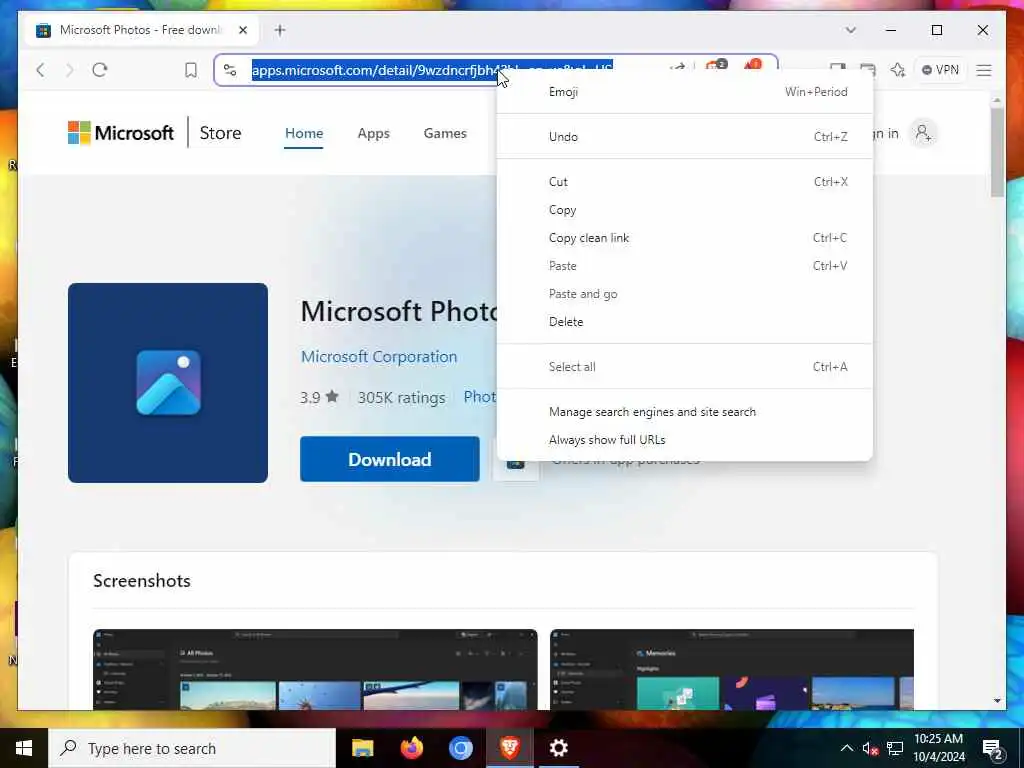Go to the Home tab in Store
The width and height of the screenshot is (1024, 768).
coord(304,133)
